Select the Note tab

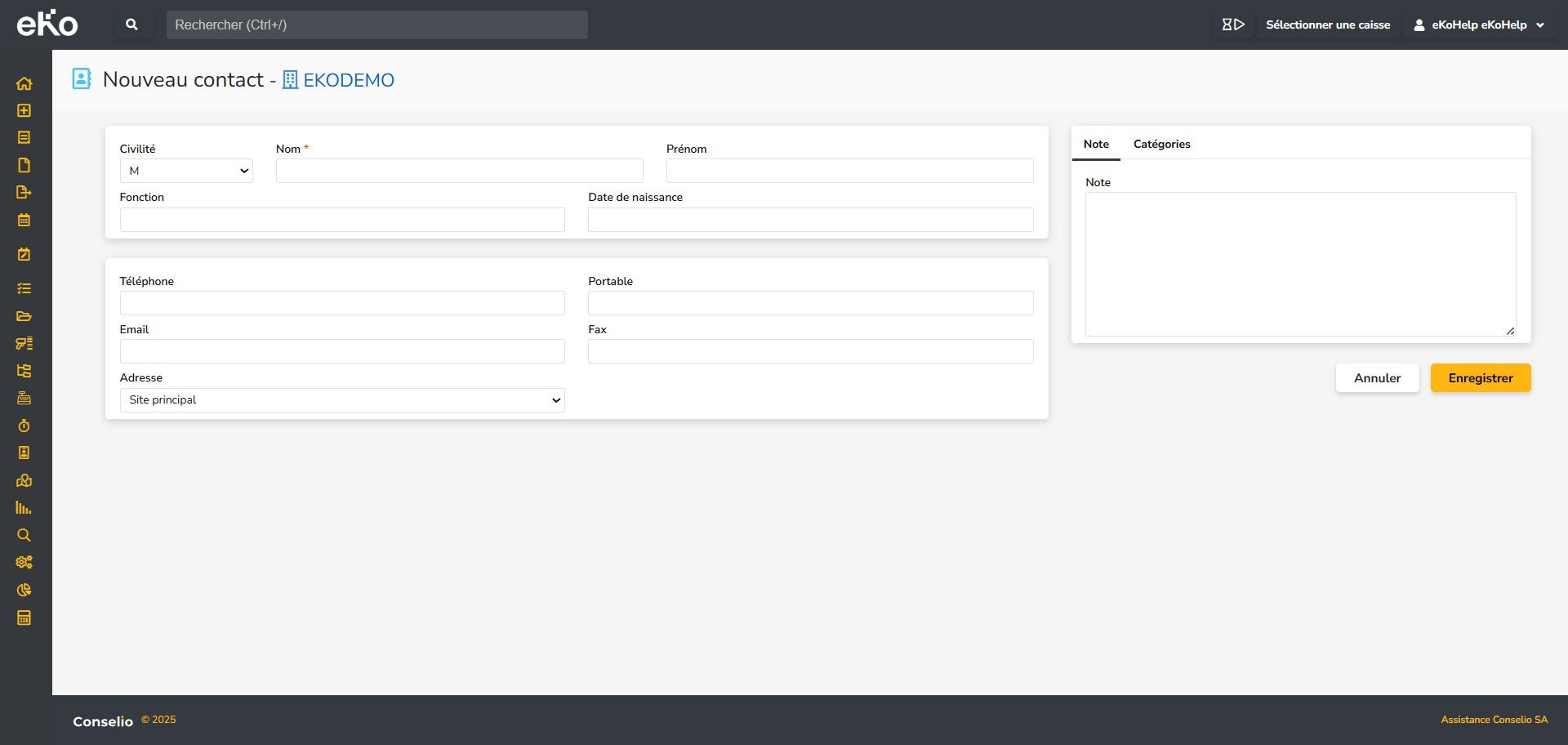(x=1096, y=144)
